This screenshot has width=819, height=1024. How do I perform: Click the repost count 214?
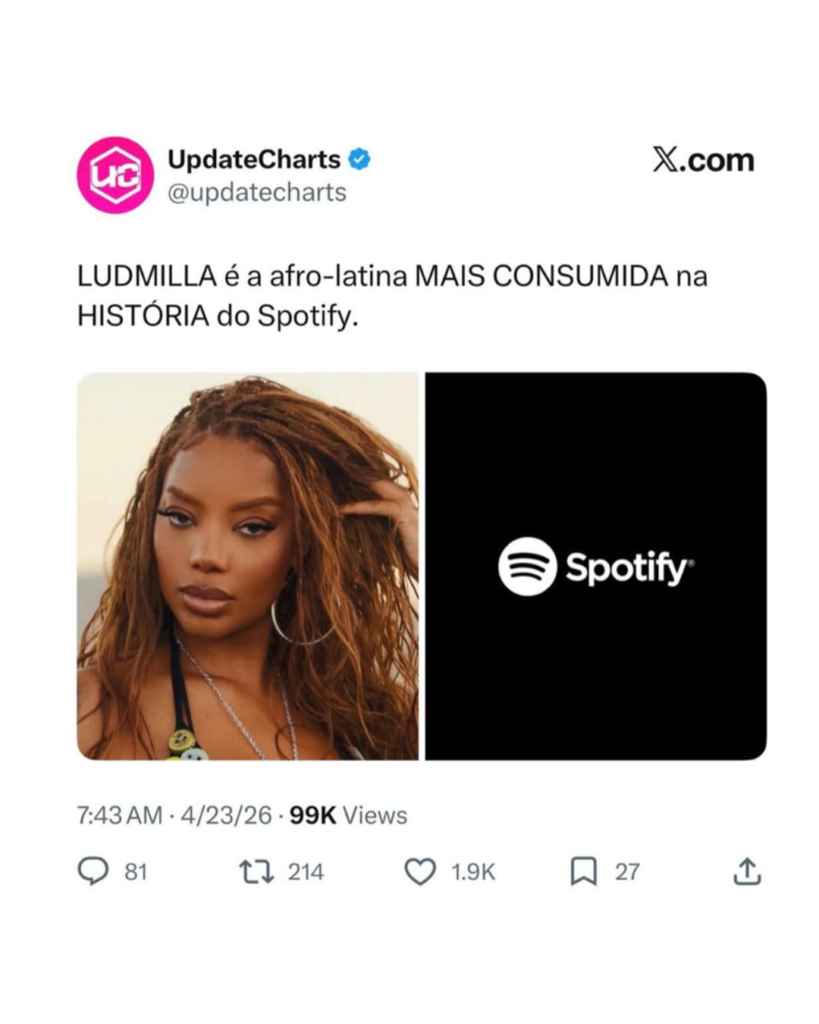(306, 872)
